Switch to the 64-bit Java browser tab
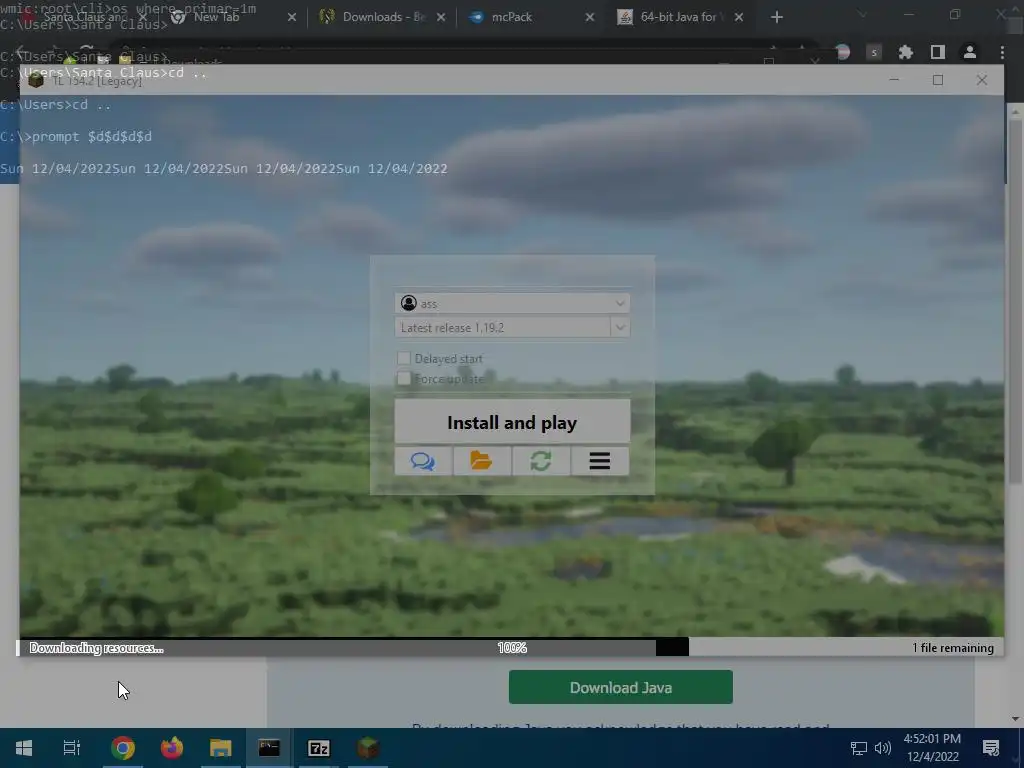The width and height of the screenshot is (1024, 768). pyautogui.click(x=679, y=17)
